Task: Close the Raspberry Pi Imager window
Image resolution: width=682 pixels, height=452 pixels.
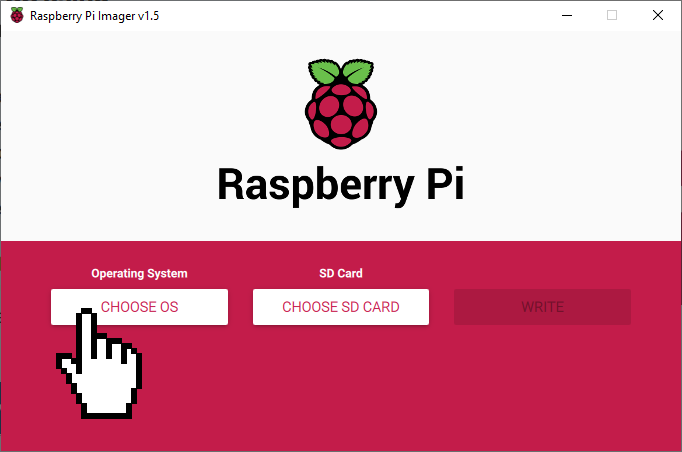Action: (658, 15)
